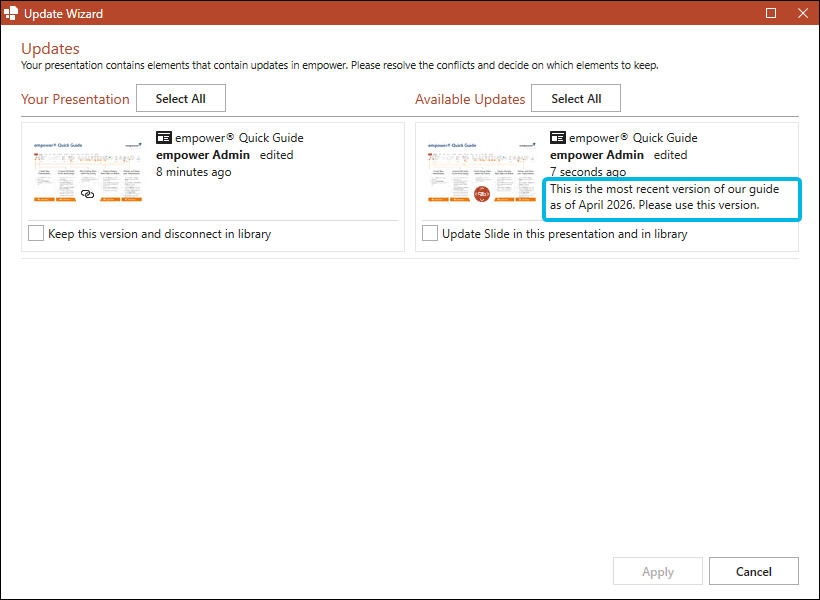Open the Your Presentation slide thumbnail
Screen dimensions: 820x600
coord(87,172)
